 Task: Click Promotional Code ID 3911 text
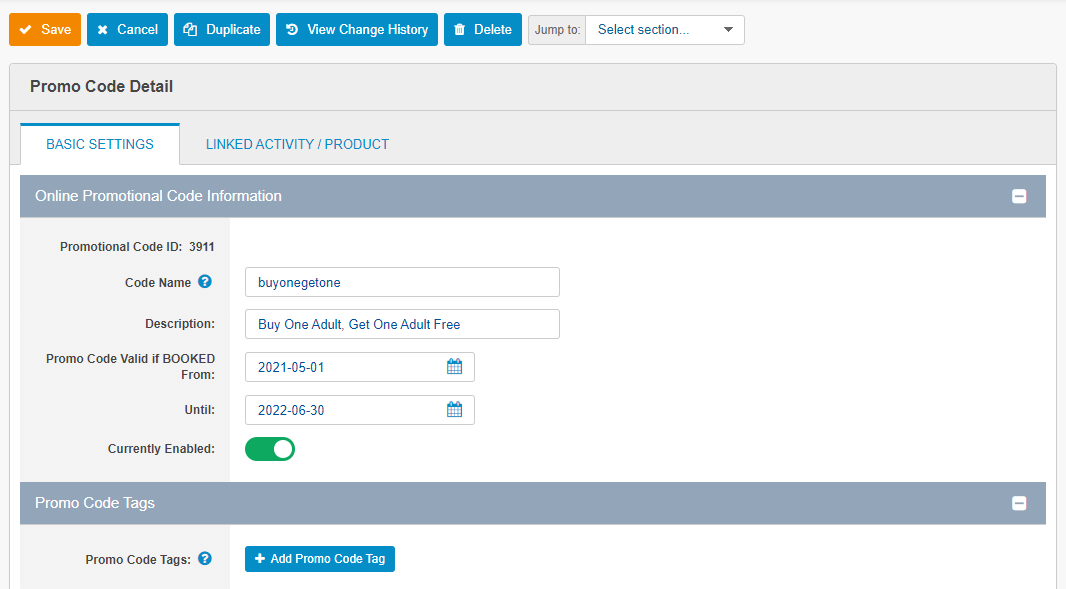[137, 247]
